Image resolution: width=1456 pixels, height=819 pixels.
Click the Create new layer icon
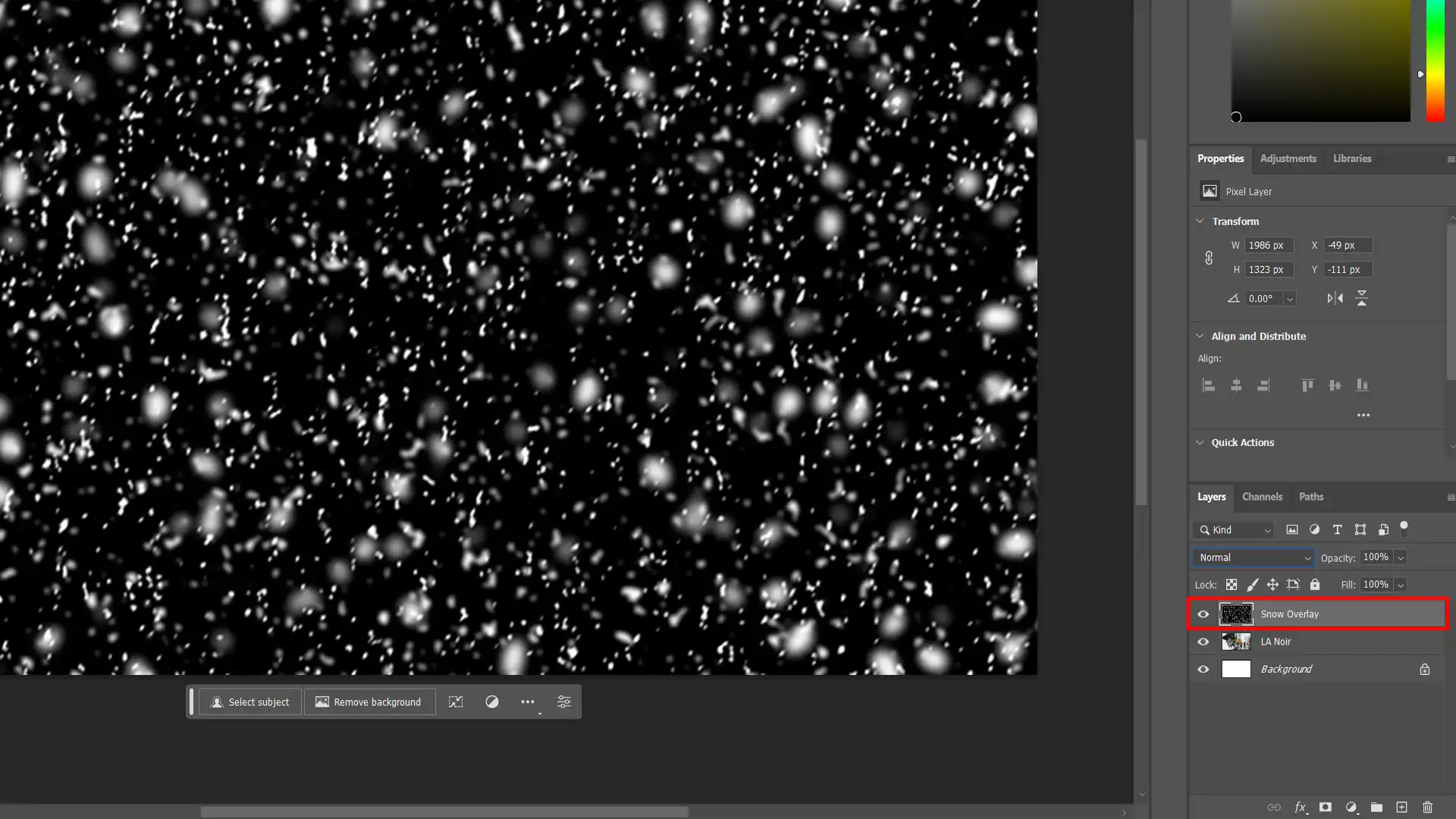(1402, 808)
